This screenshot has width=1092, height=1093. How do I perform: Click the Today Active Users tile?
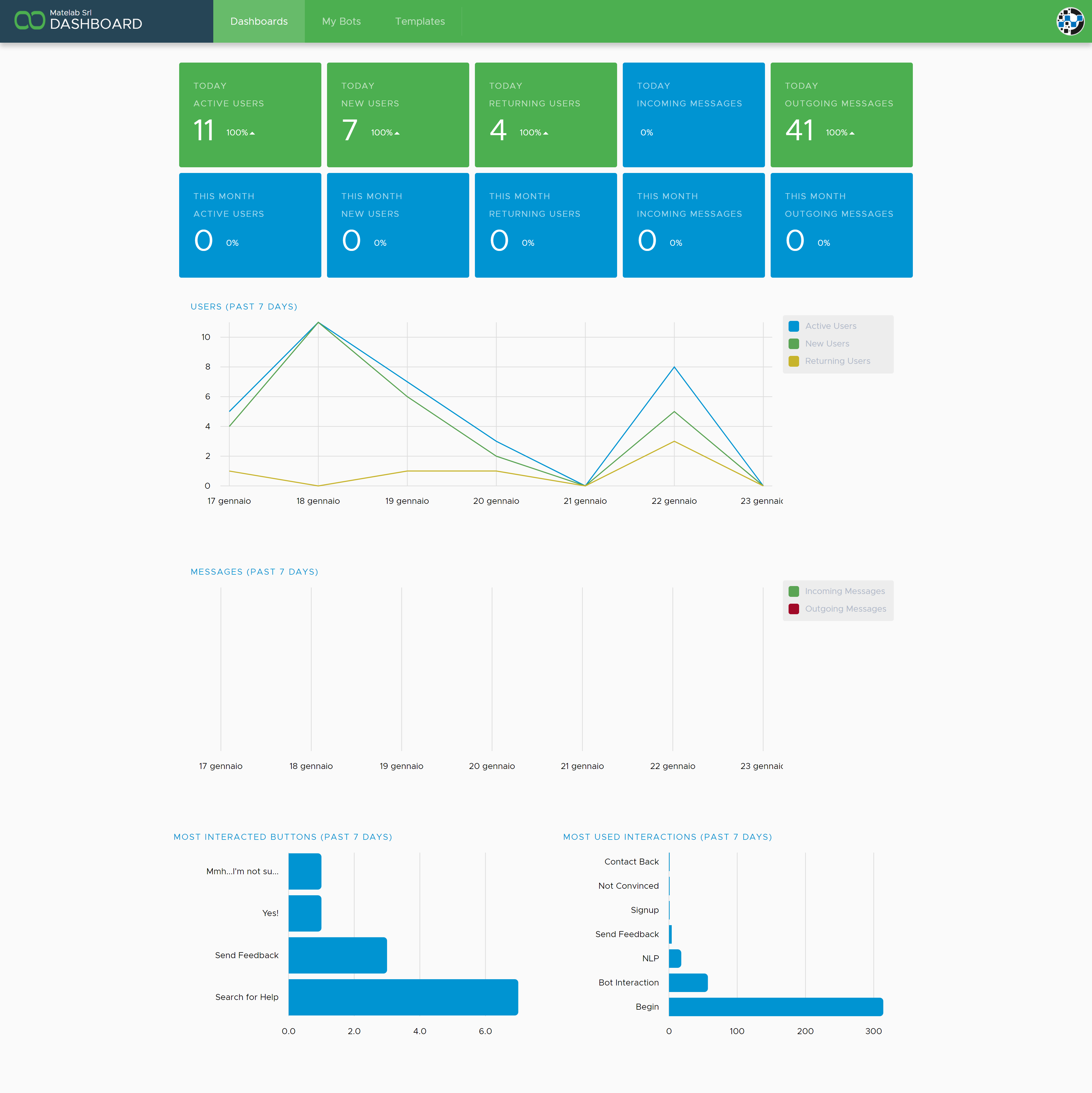(250, 115)
